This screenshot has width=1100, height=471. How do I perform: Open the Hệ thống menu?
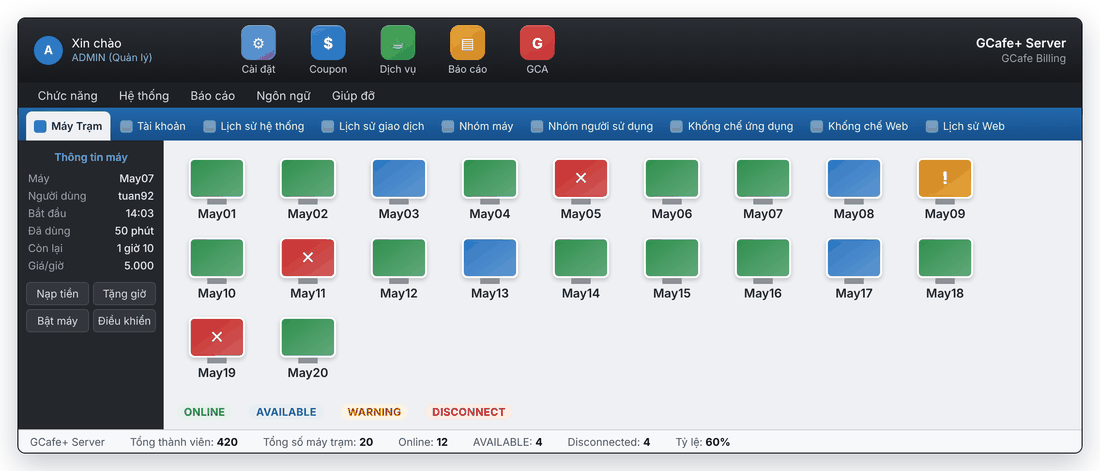tap(144, 95)
